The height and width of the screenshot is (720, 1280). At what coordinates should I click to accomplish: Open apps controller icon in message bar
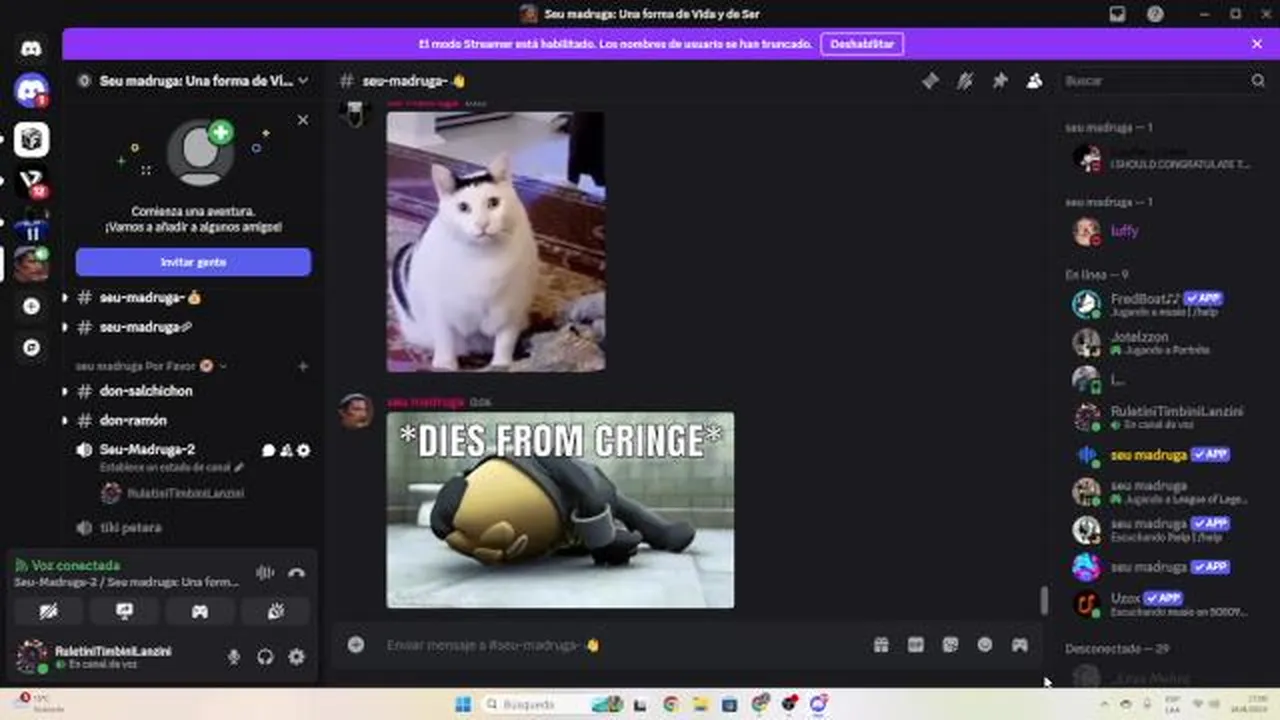[1019, 645]
